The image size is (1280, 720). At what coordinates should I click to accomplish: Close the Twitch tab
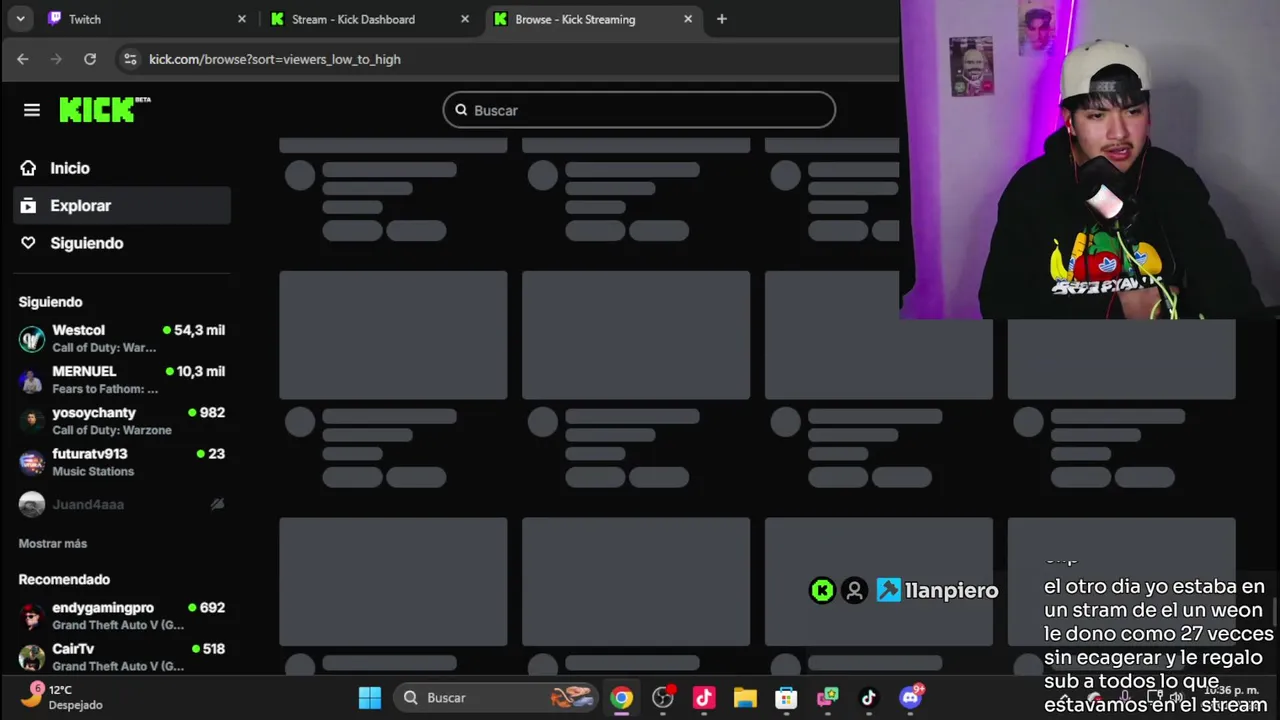pyautogui.click(x=242, y=19)
